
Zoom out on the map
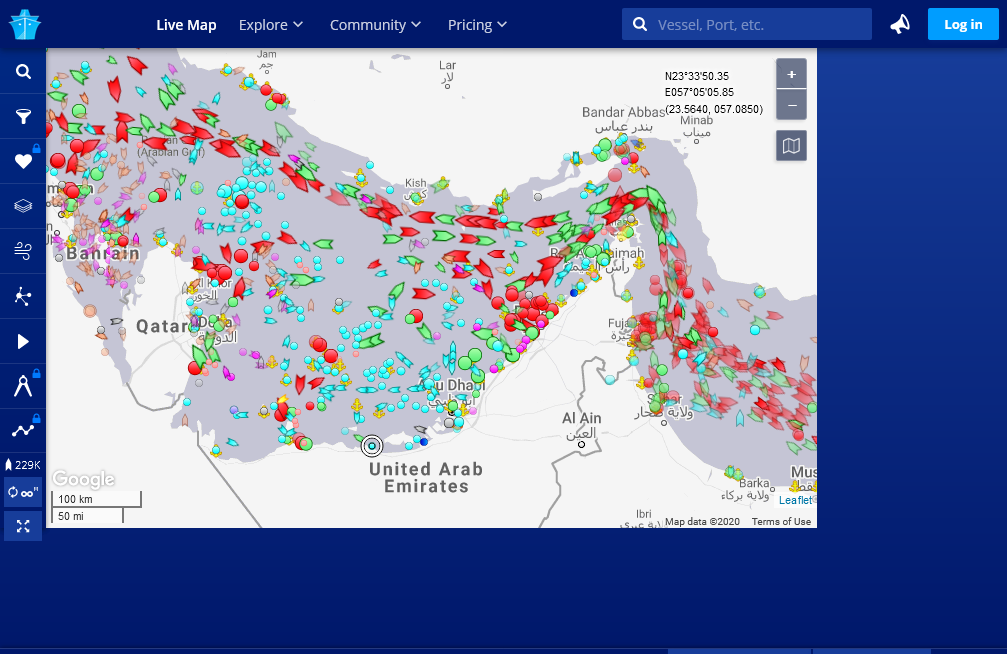[x=791, y=105]
